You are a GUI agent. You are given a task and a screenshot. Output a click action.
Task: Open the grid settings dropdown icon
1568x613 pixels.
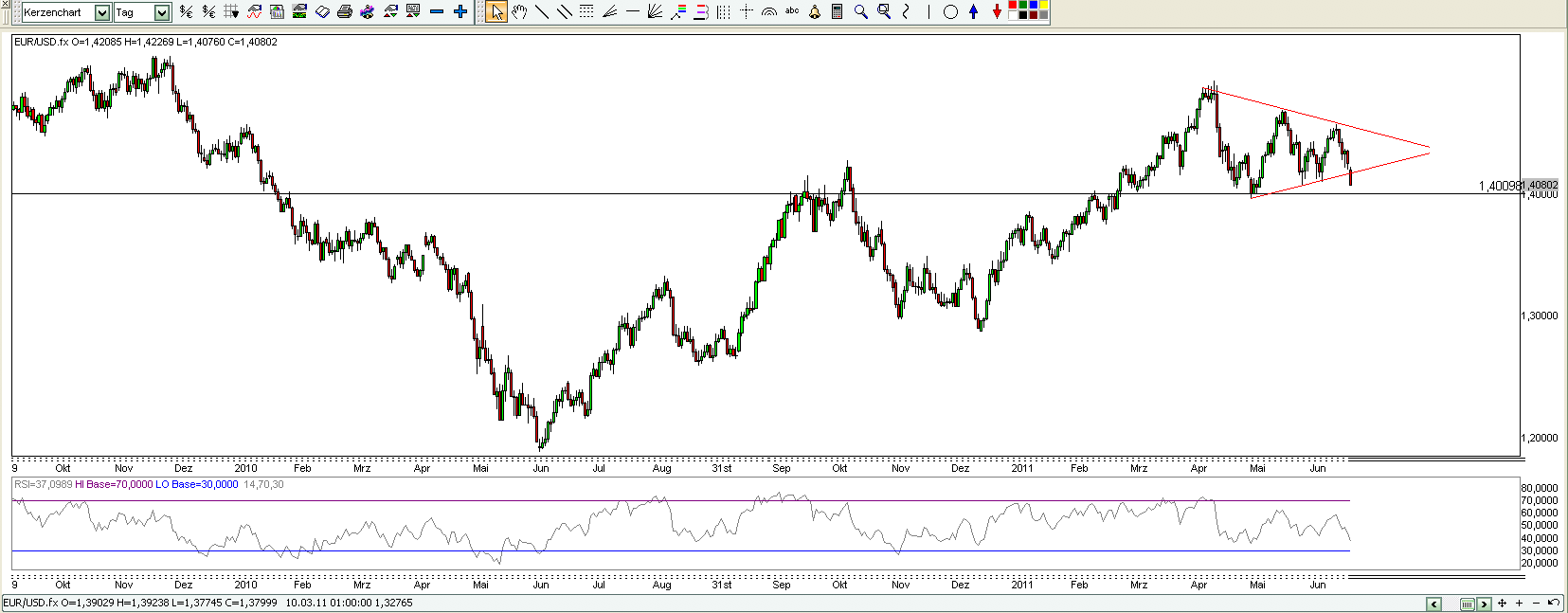(x=231, y=12)
